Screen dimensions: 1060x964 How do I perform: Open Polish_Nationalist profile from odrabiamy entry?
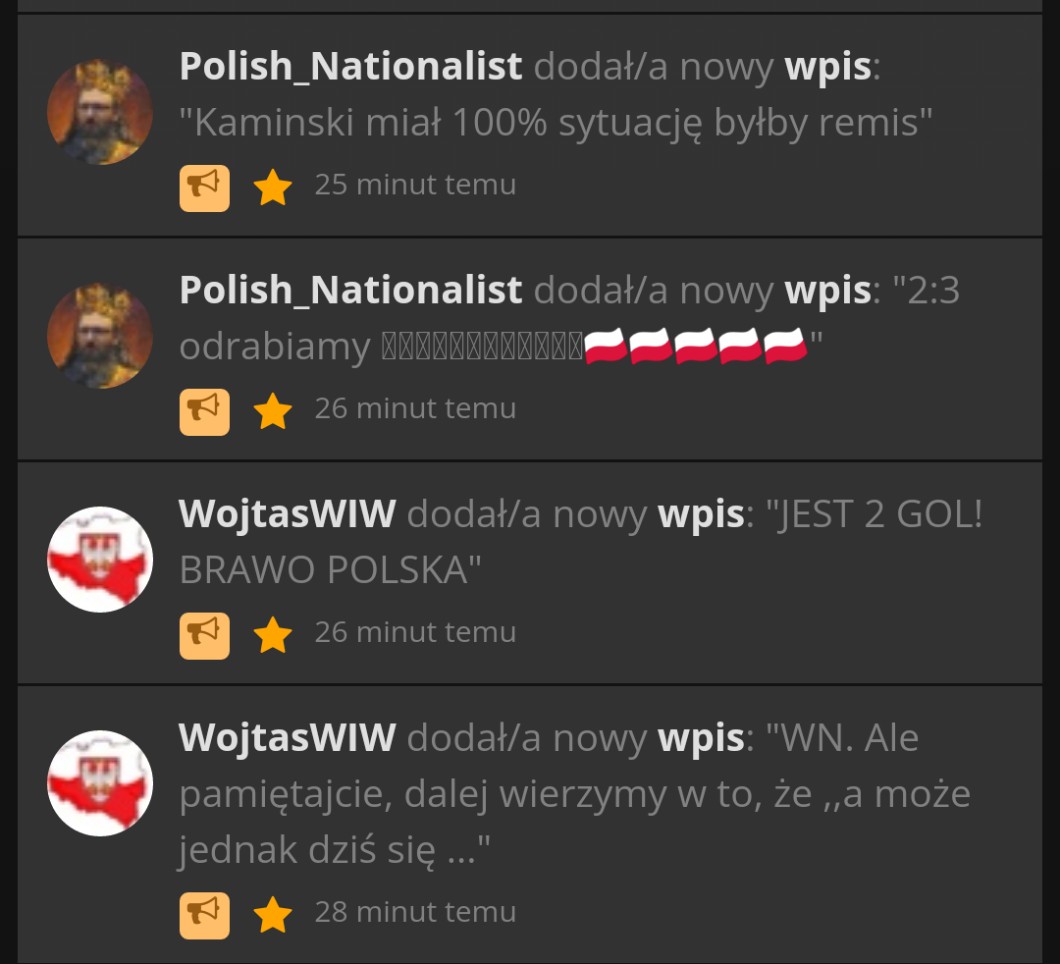350,291
